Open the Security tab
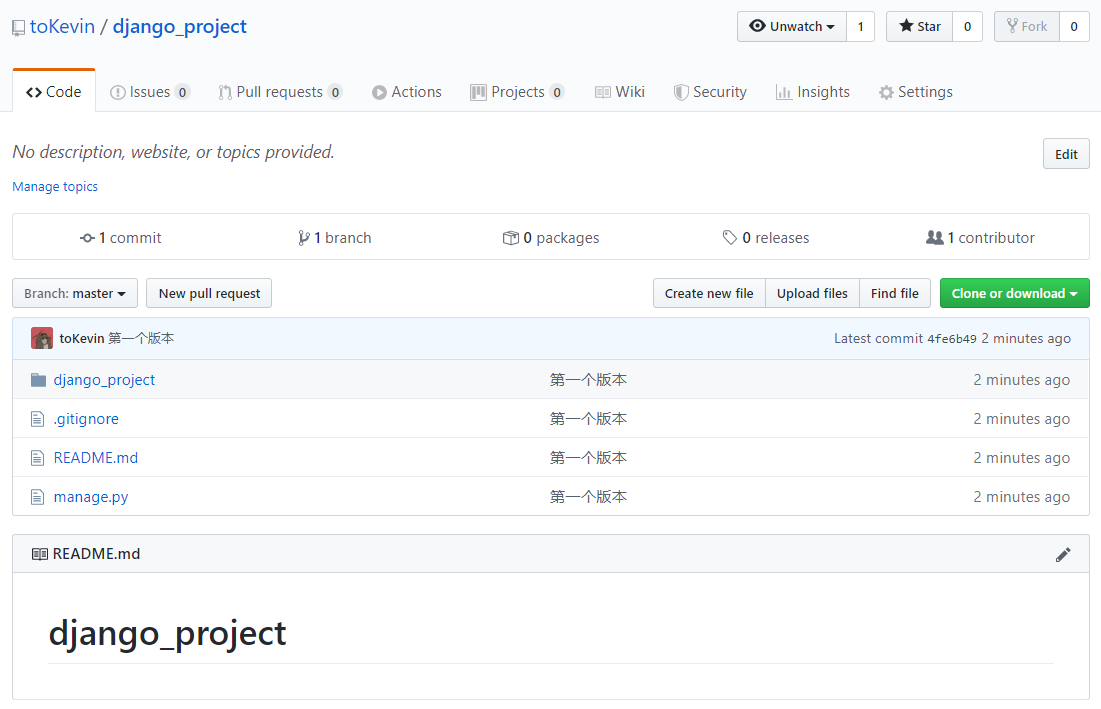This screenshot has height=709, width=1101. [711, 92]
